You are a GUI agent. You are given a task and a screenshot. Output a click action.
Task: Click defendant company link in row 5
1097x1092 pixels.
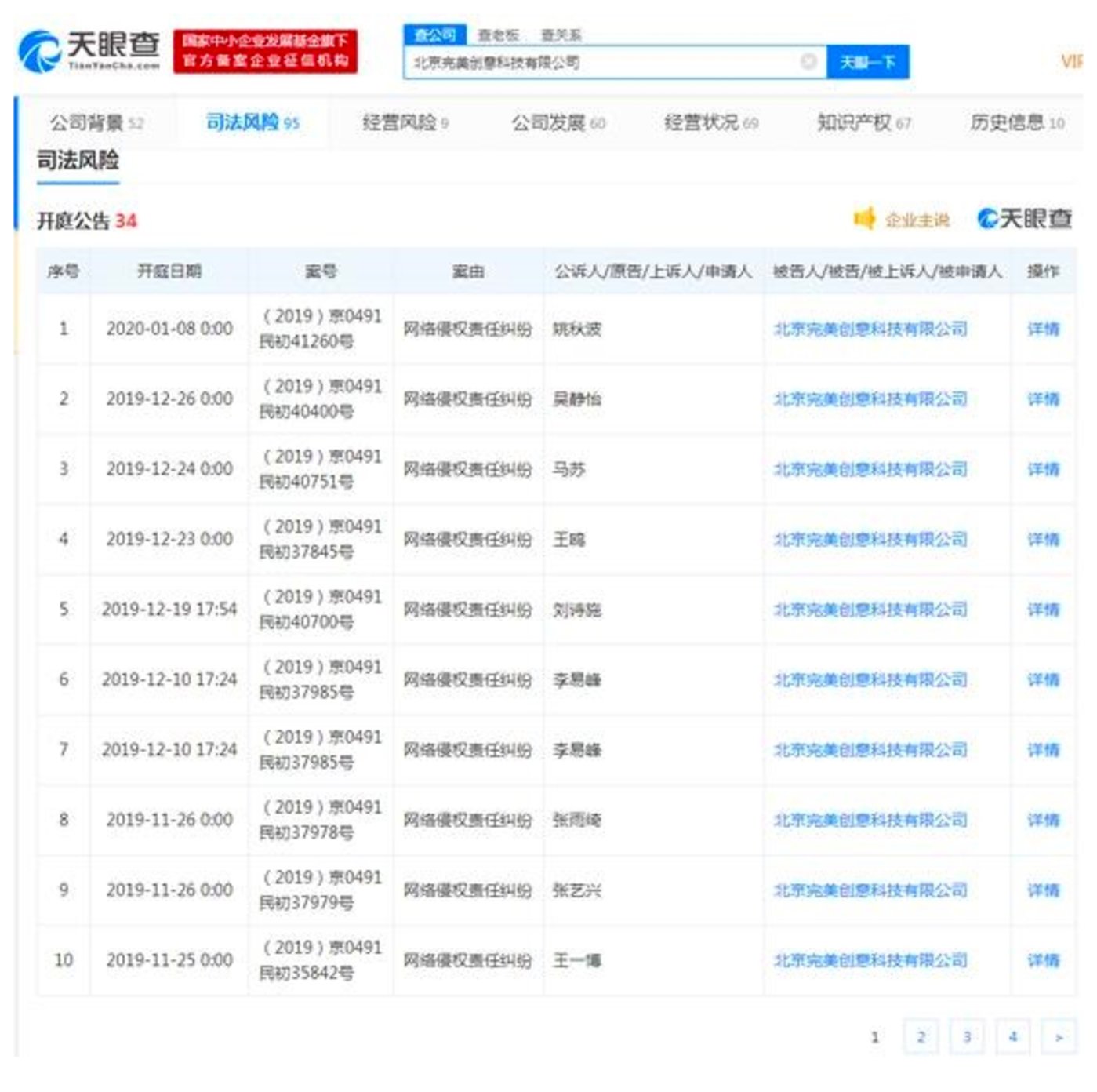click(870, 610)
